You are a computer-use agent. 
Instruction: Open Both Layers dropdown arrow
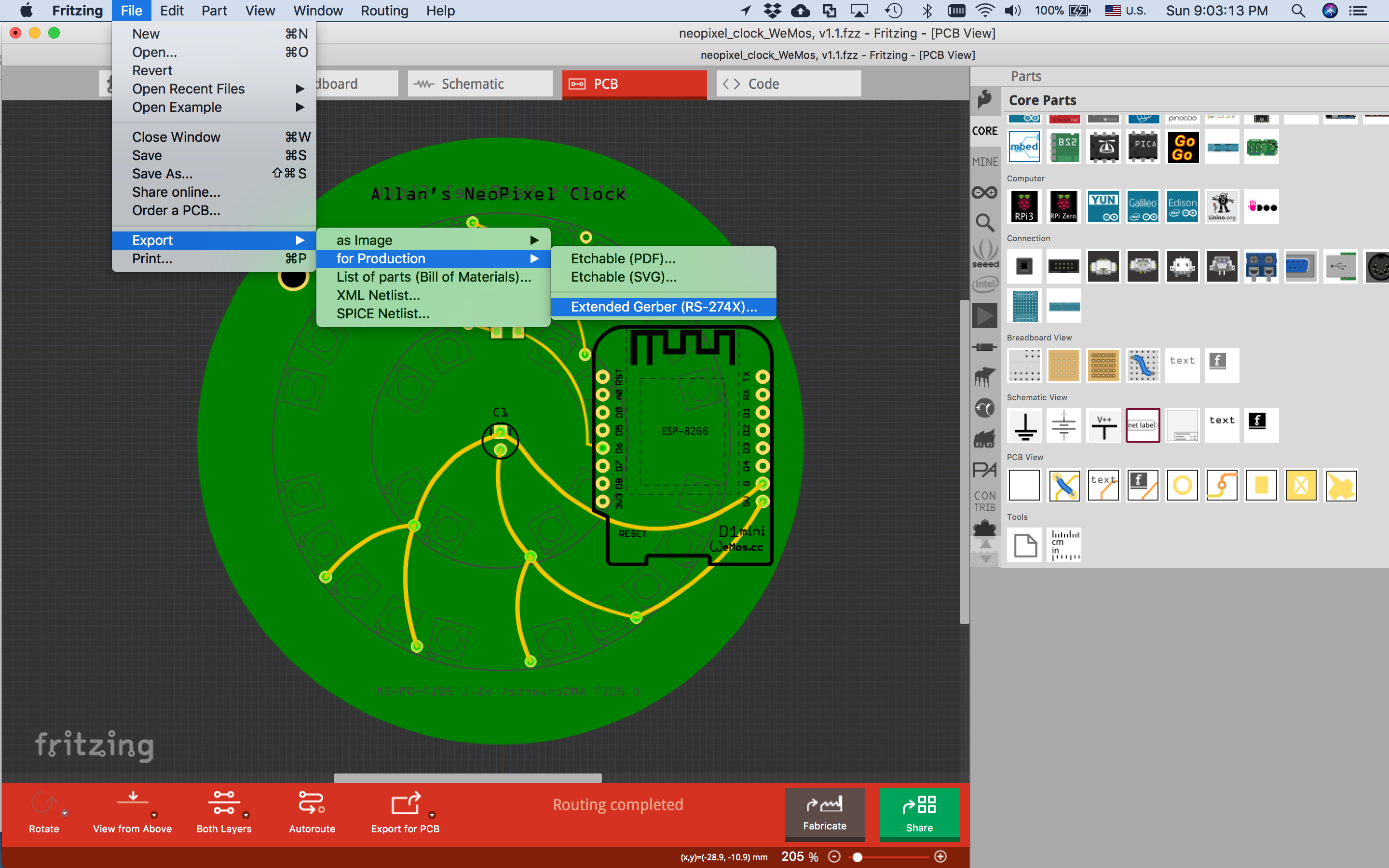coord(246,815)
